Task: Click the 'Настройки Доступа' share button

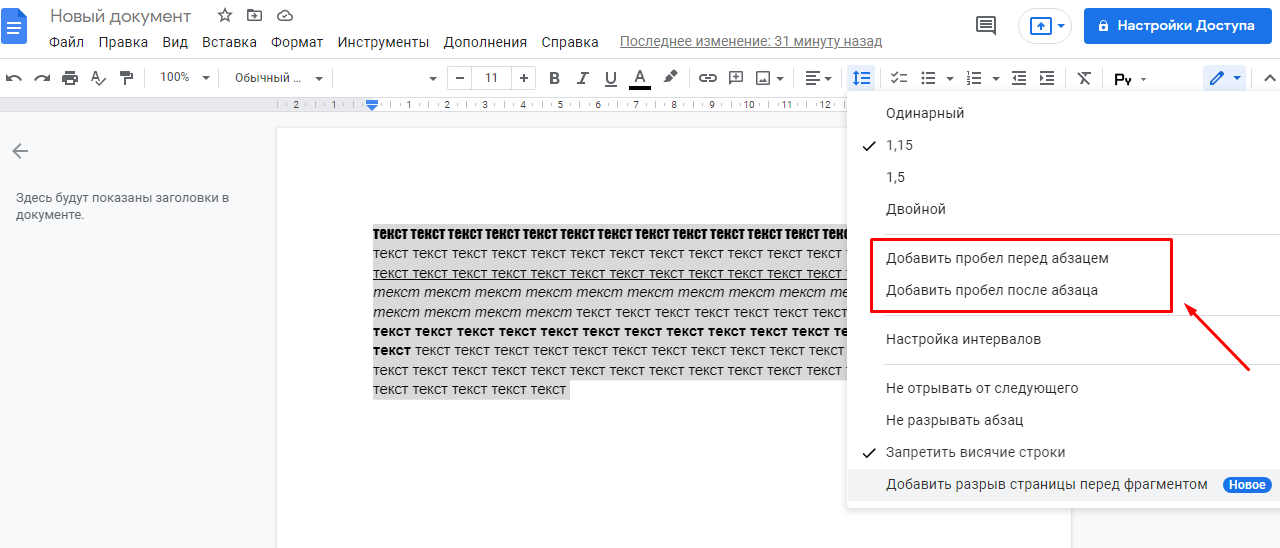Action: (x=1176, y=25)
